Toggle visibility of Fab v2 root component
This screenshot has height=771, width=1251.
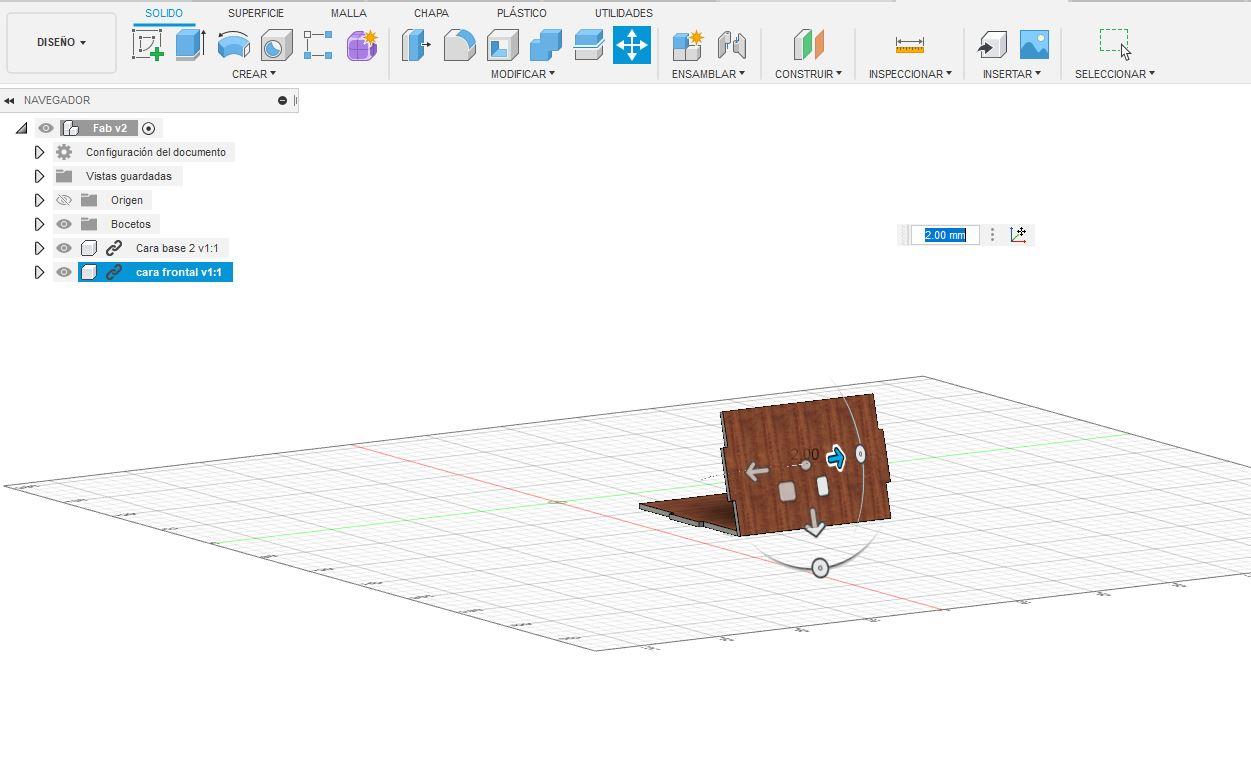click(46, 128)
